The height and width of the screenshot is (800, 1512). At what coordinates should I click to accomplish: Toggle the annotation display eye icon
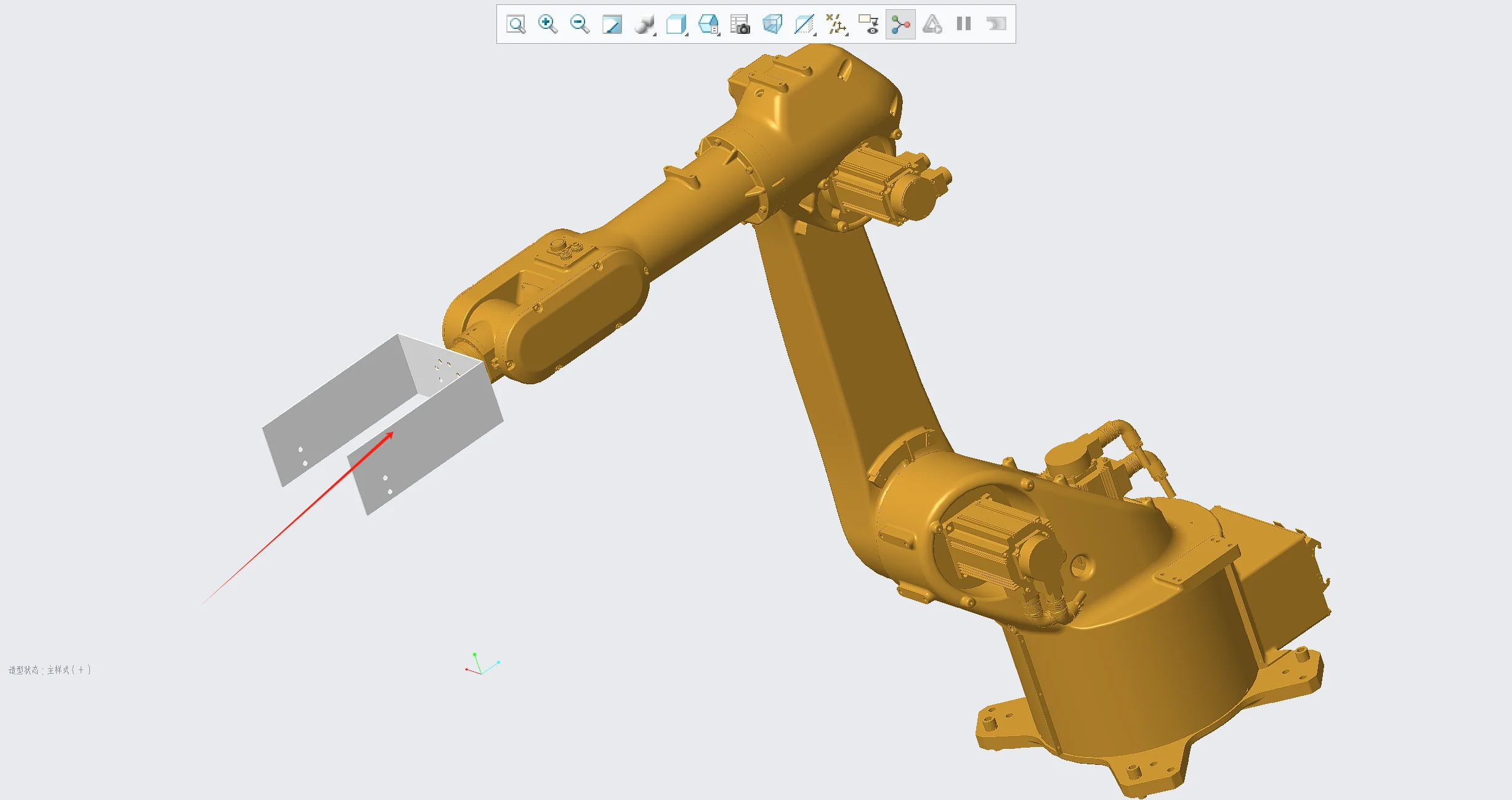pos(868,23)
